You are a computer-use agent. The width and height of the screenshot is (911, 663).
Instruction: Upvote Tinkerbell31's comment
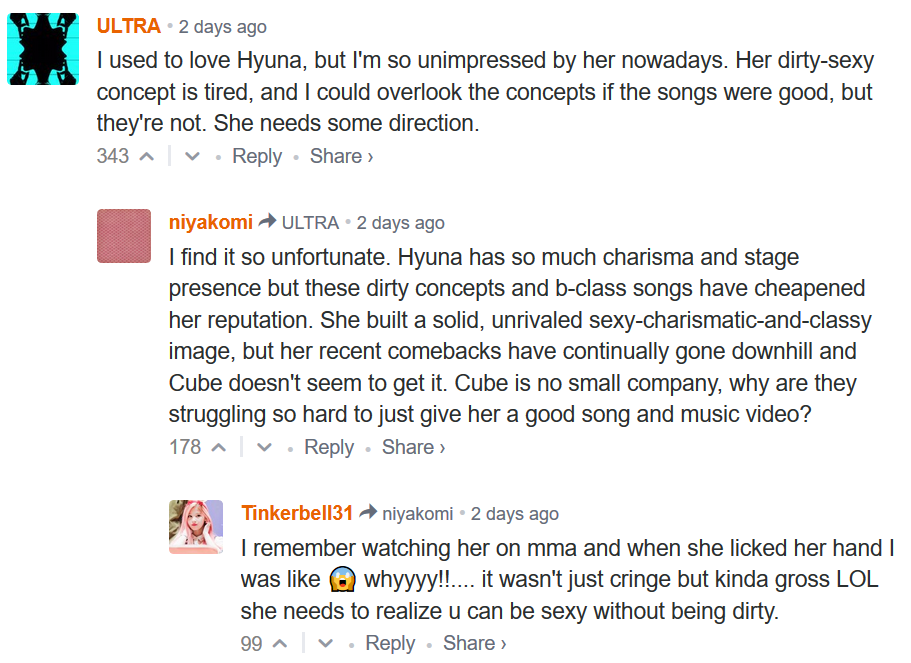280,644
